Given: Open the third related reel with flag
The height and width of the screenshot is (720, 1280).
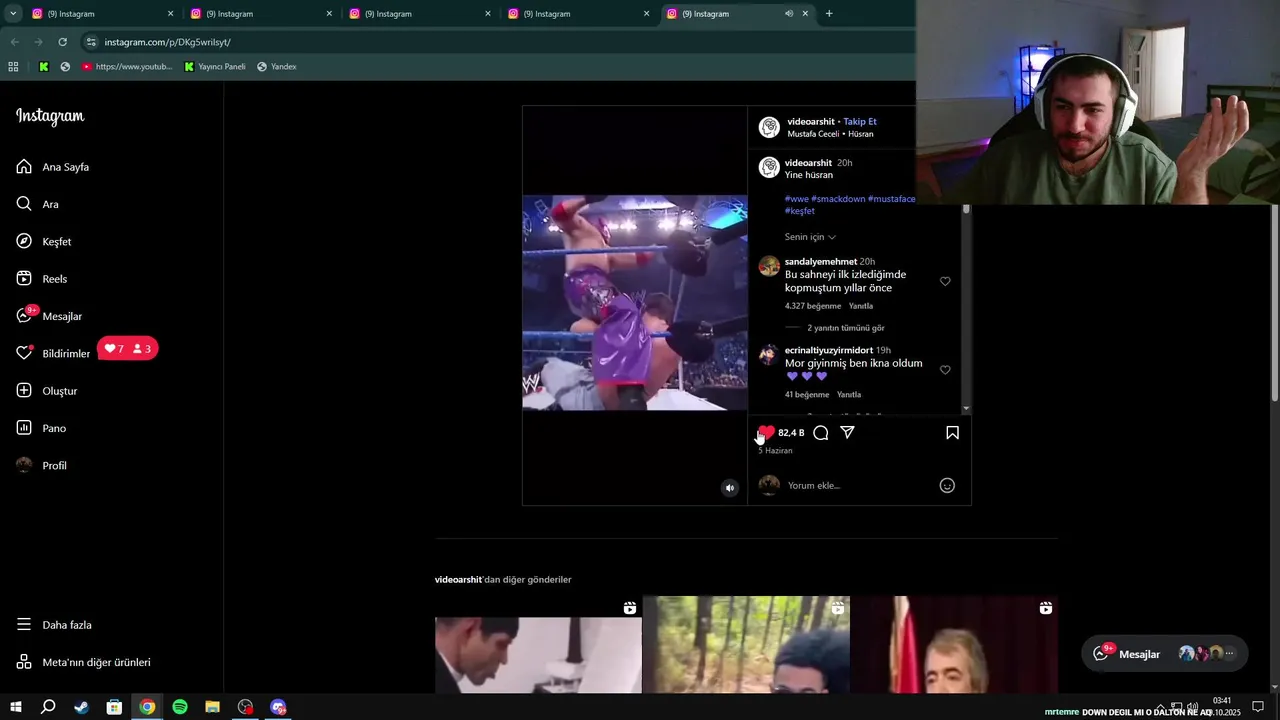Looking at the screenshot, I should 954,645.
